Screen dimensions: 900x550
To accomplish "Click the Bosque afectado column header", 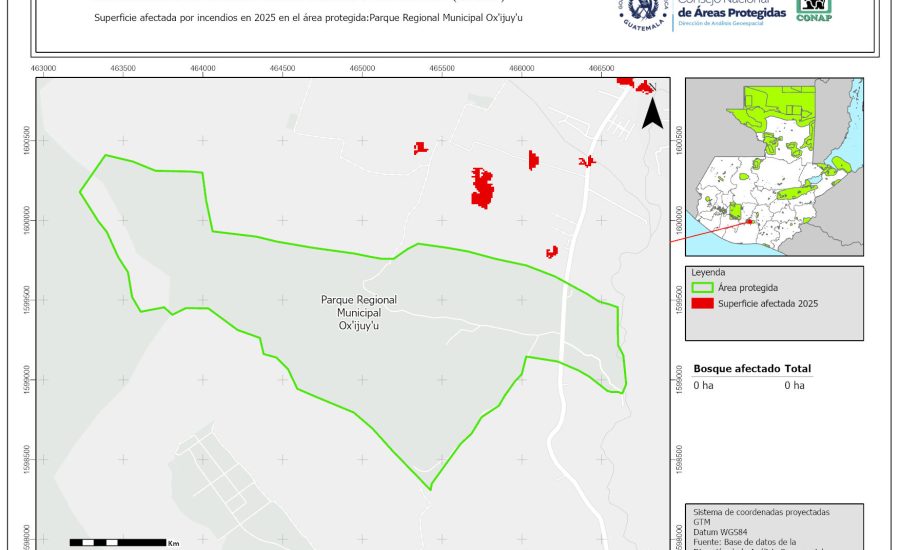I will 736,369.
